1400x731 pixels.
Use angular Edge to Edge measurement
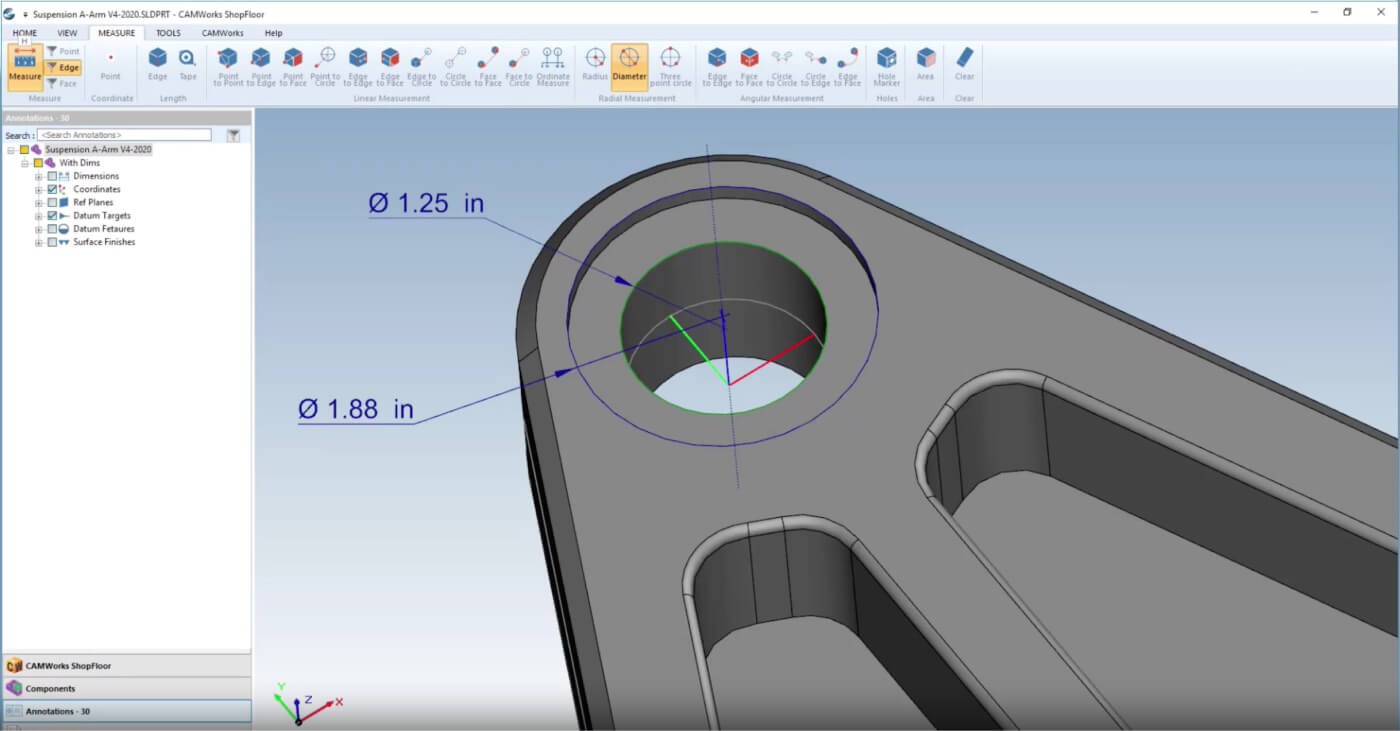click(717, 67)
